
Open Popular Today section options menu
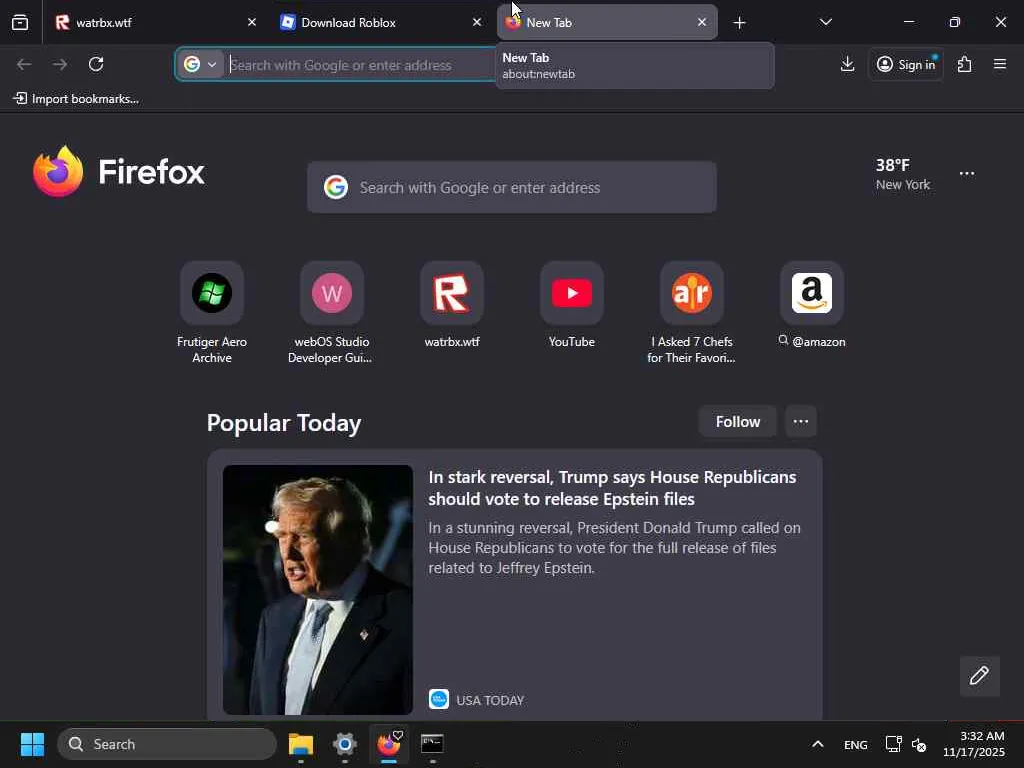(x=801, y=422)
